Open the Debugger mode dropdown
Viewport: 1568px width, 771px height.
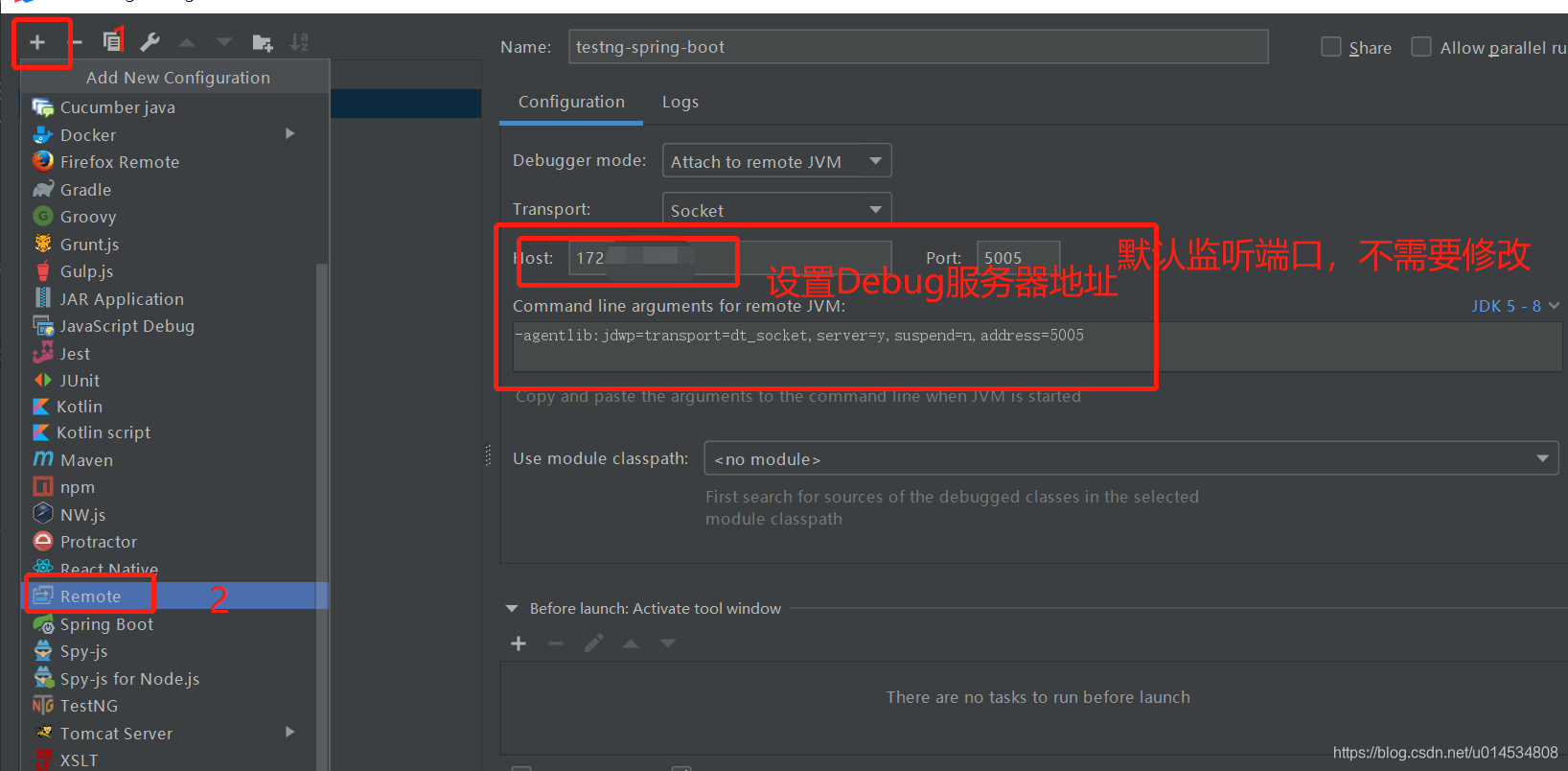click(x=777, y=161)
